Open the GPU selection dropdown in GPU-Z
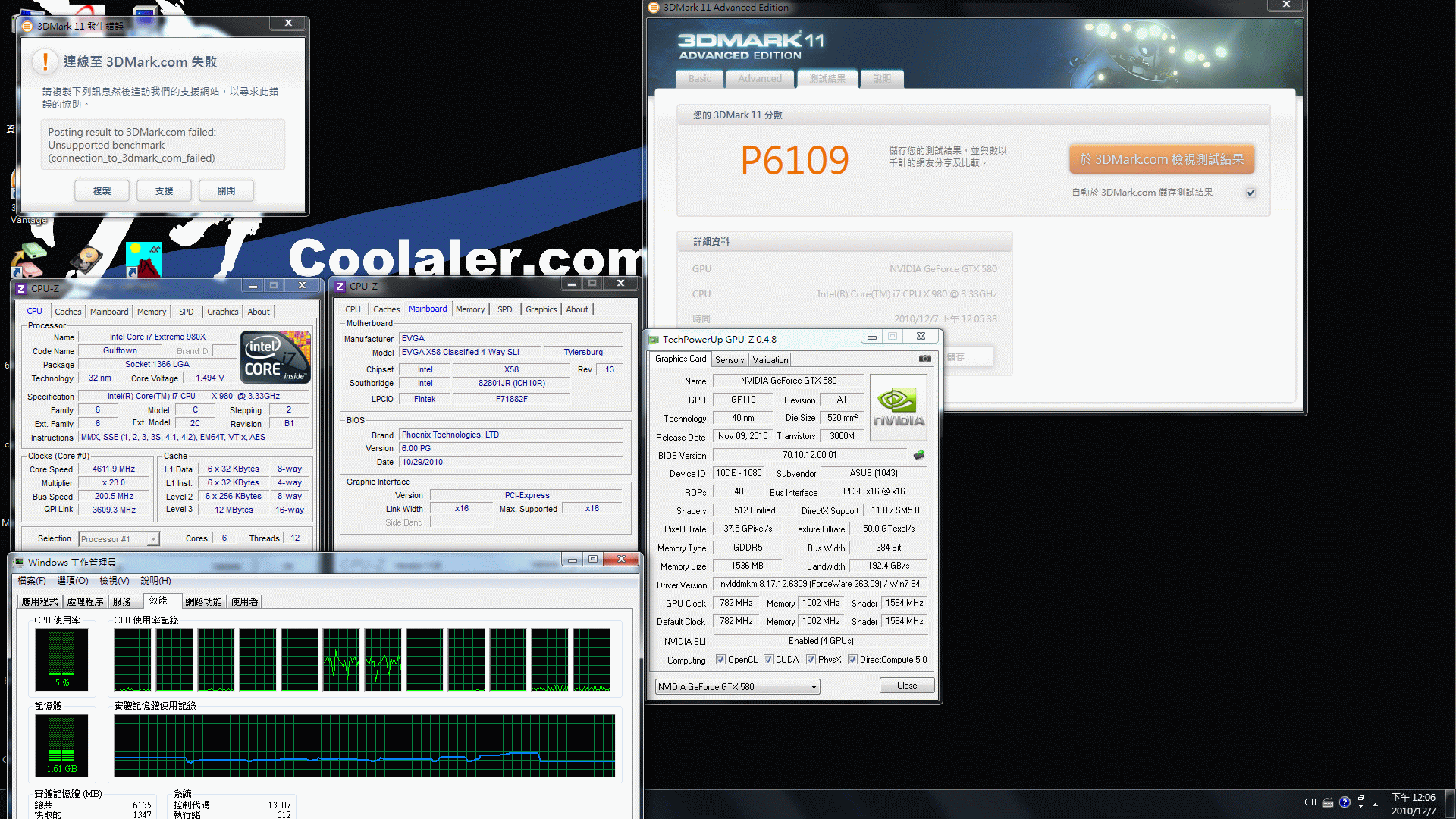Viewport: 1456px width, 819px height. click(x=737, y=687)
